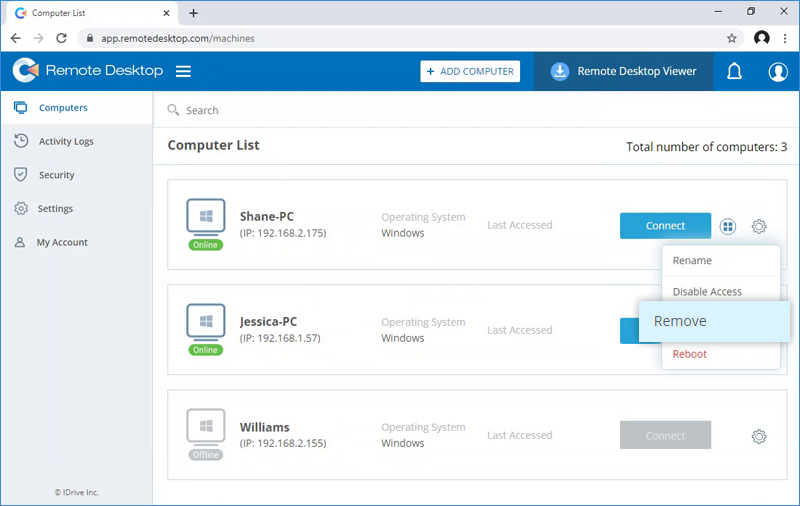Download the Remote Desktop Viewer
800x506 pixels.
click(623, 72)
